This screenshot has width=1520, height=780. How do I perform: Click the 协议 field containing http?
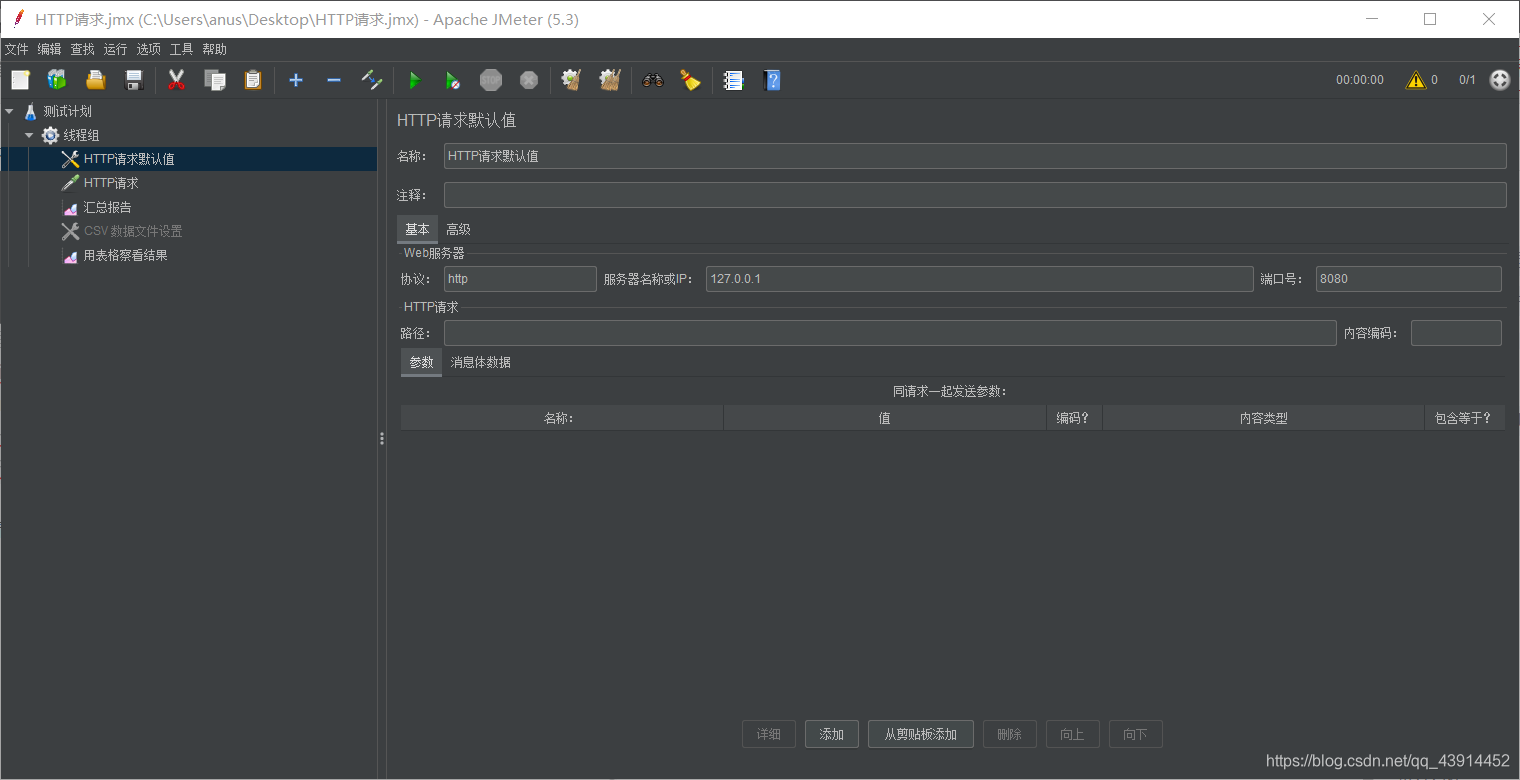pos(520,279)
